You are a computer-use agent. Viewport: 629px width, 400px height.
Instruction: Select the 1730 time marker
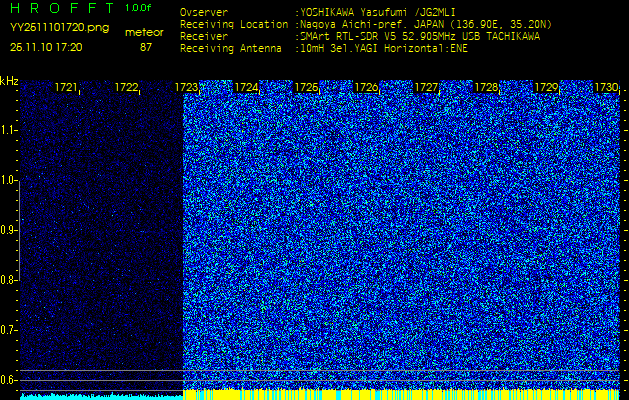[606, 88]
